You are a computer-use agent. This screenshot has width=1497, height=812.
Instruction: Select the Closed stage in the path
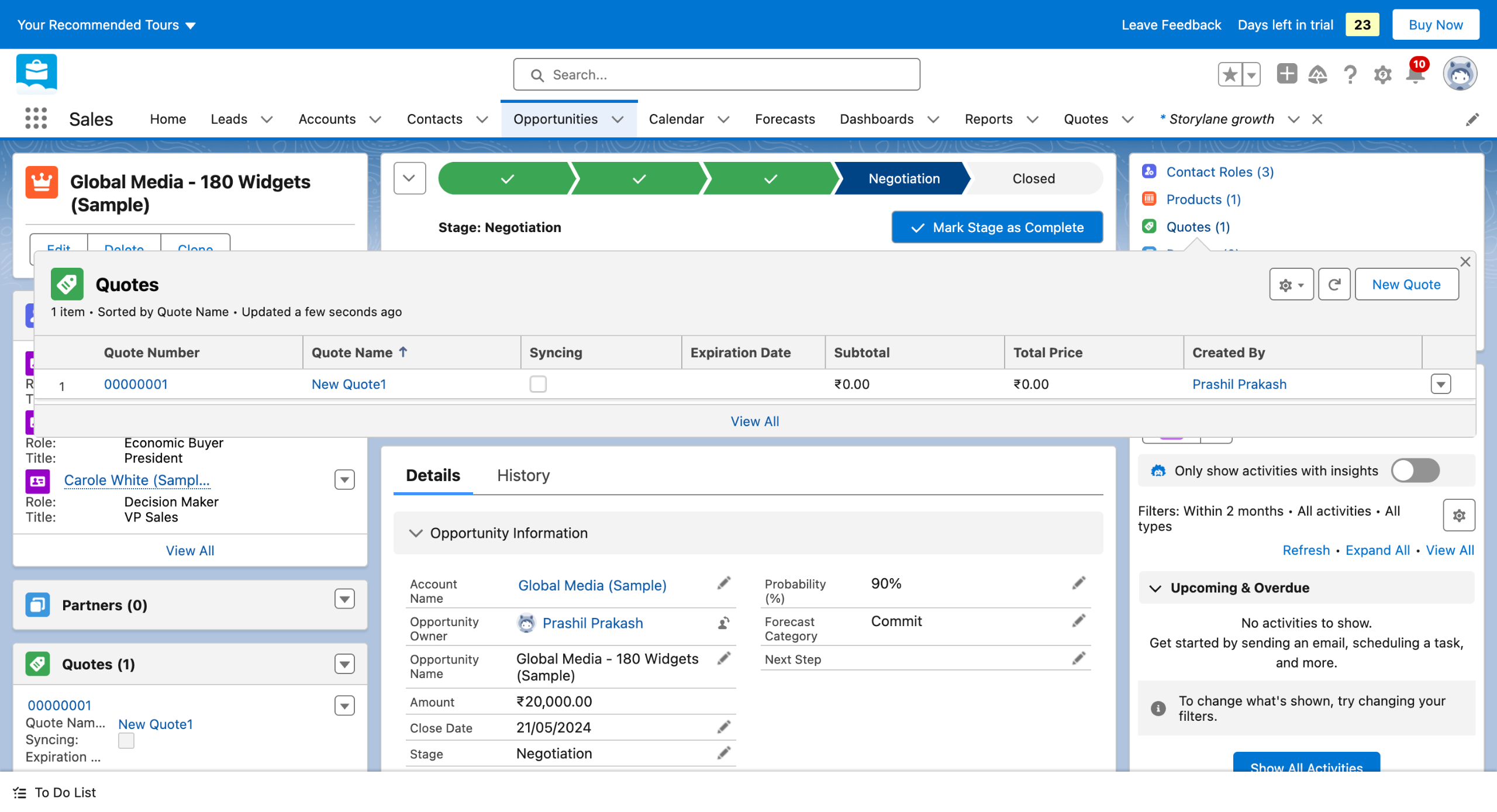(1034, 178)
